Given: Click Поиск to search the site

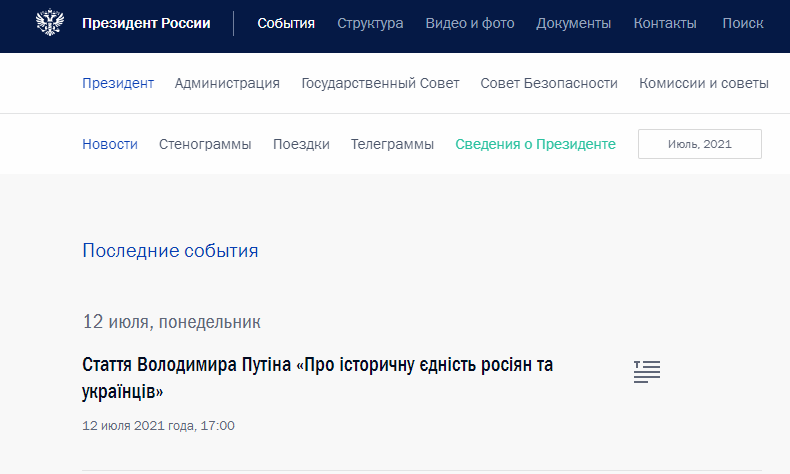Looking at the screenshot, I should click(742, 23).
